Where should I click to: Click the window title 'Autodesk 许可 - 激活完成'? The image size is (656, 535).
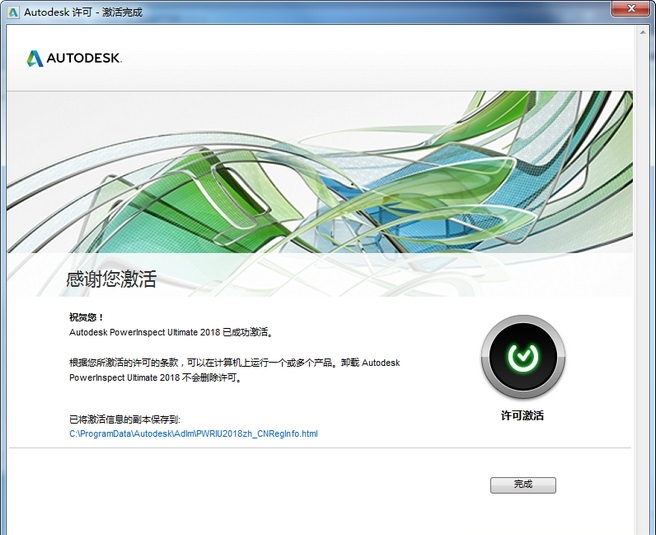coord(83,12)
